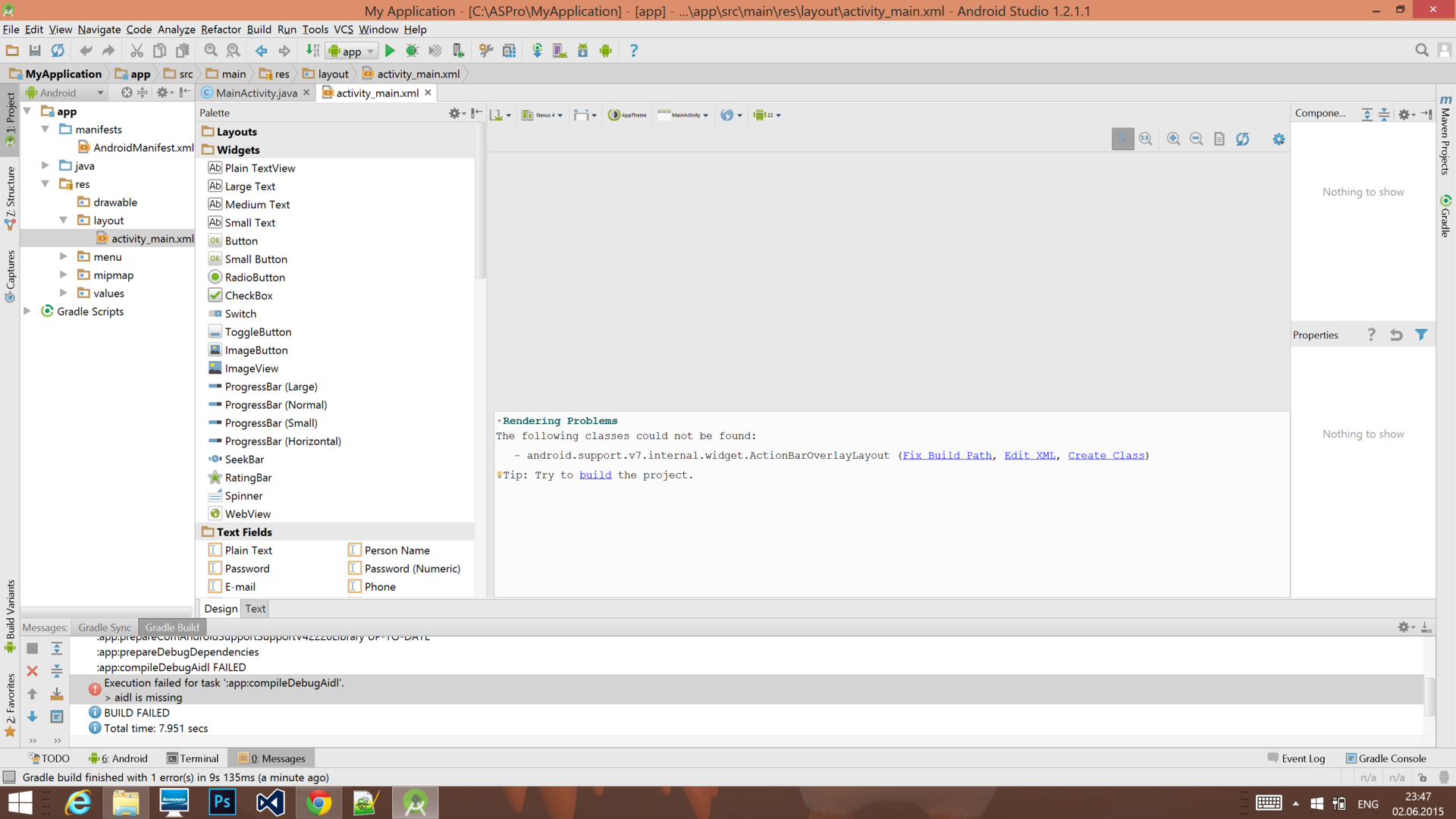Open Chrome from the Windows taskbar
This screenshot has height=819, width=1456.
point(318,802)
